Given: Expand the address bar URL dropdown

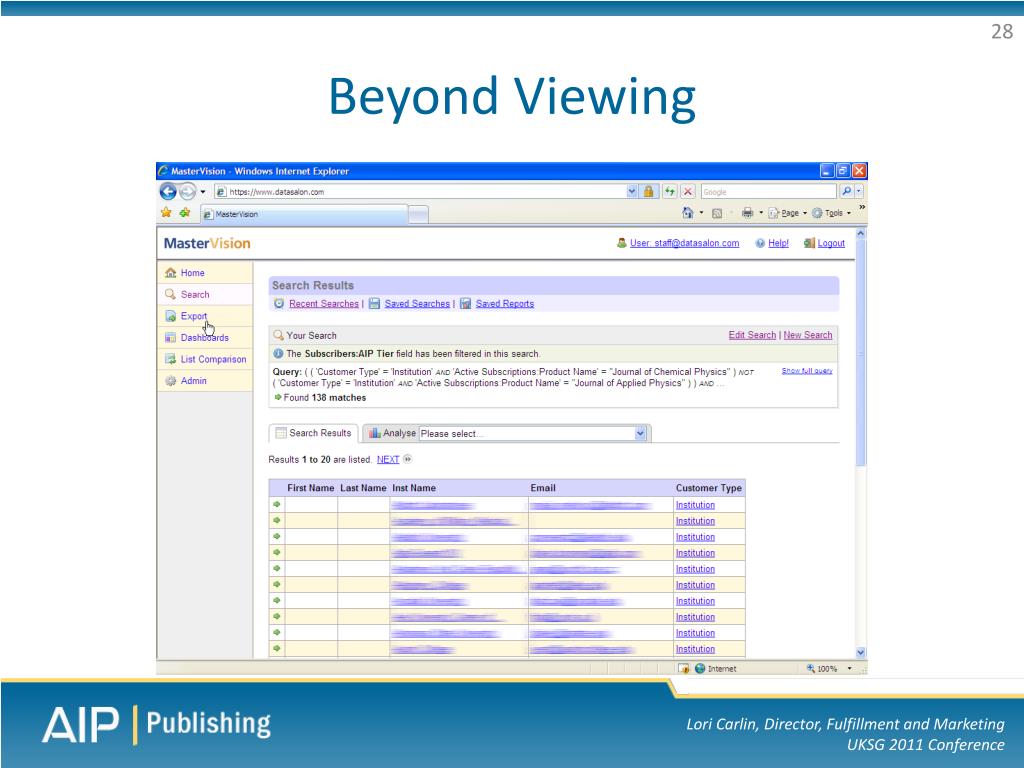Looking at the screenshot, I should (x=632, y=192).
